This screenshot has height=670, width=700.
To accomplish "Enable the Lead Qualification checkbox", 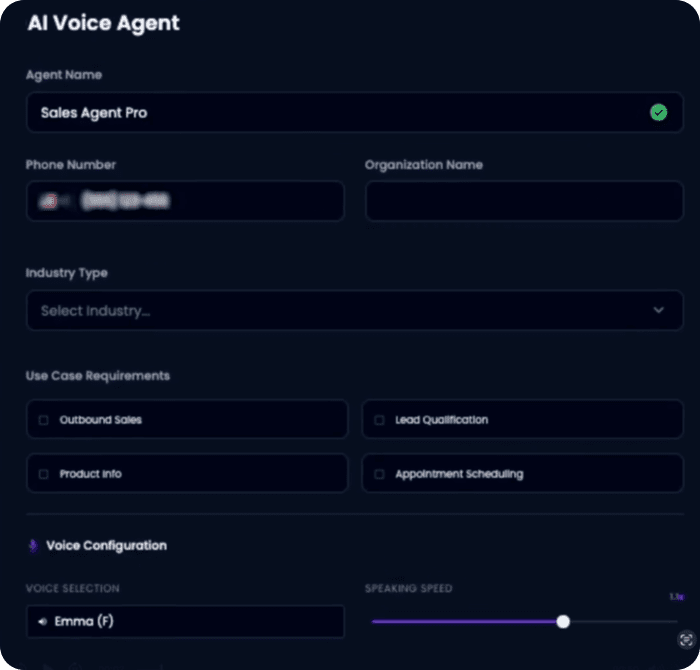I will (x=379, y=421).
